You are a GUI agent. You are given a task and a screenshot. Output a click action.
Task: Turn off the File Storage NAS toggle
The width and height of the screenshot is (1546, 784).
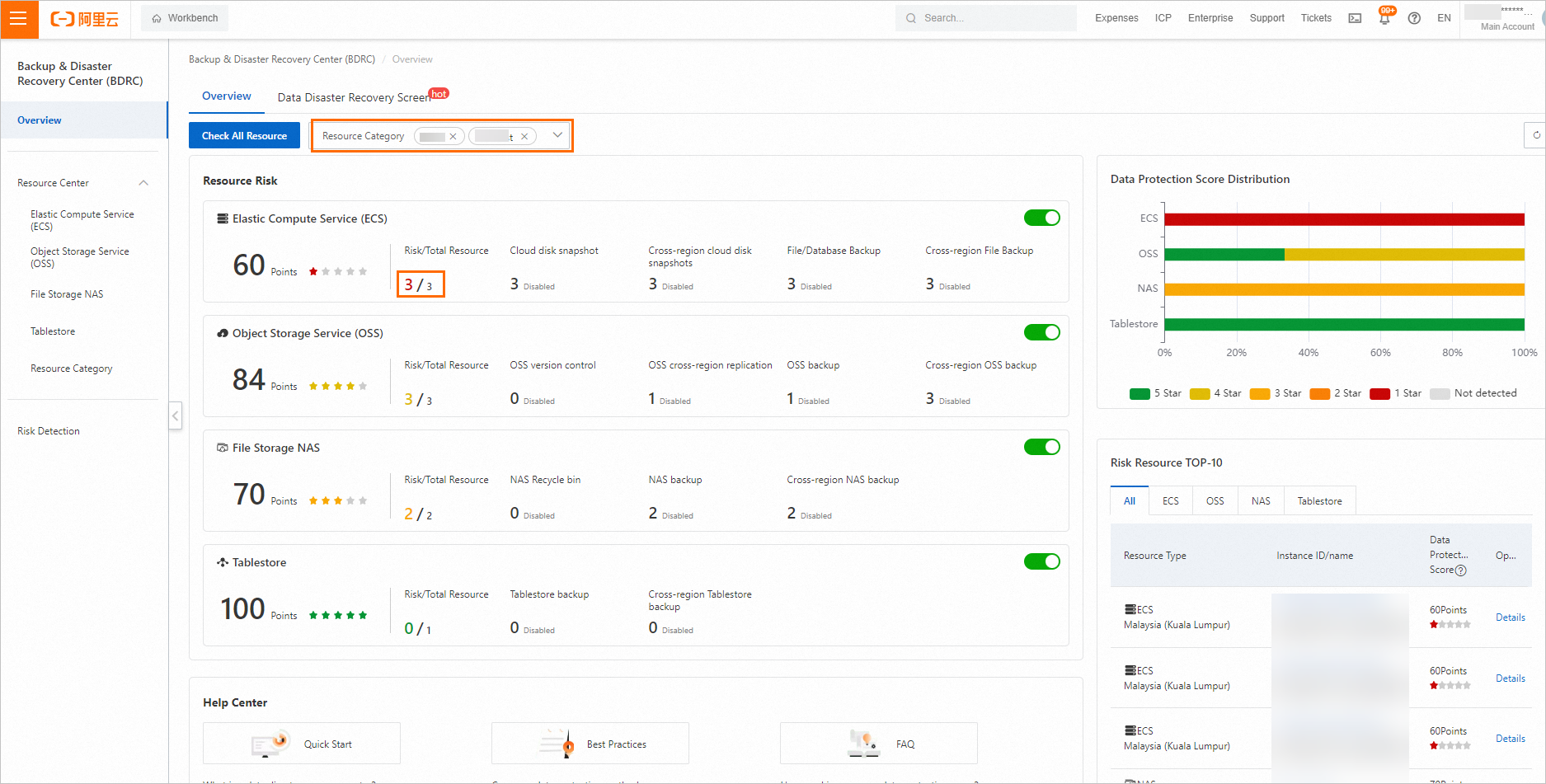point(1042,447)
